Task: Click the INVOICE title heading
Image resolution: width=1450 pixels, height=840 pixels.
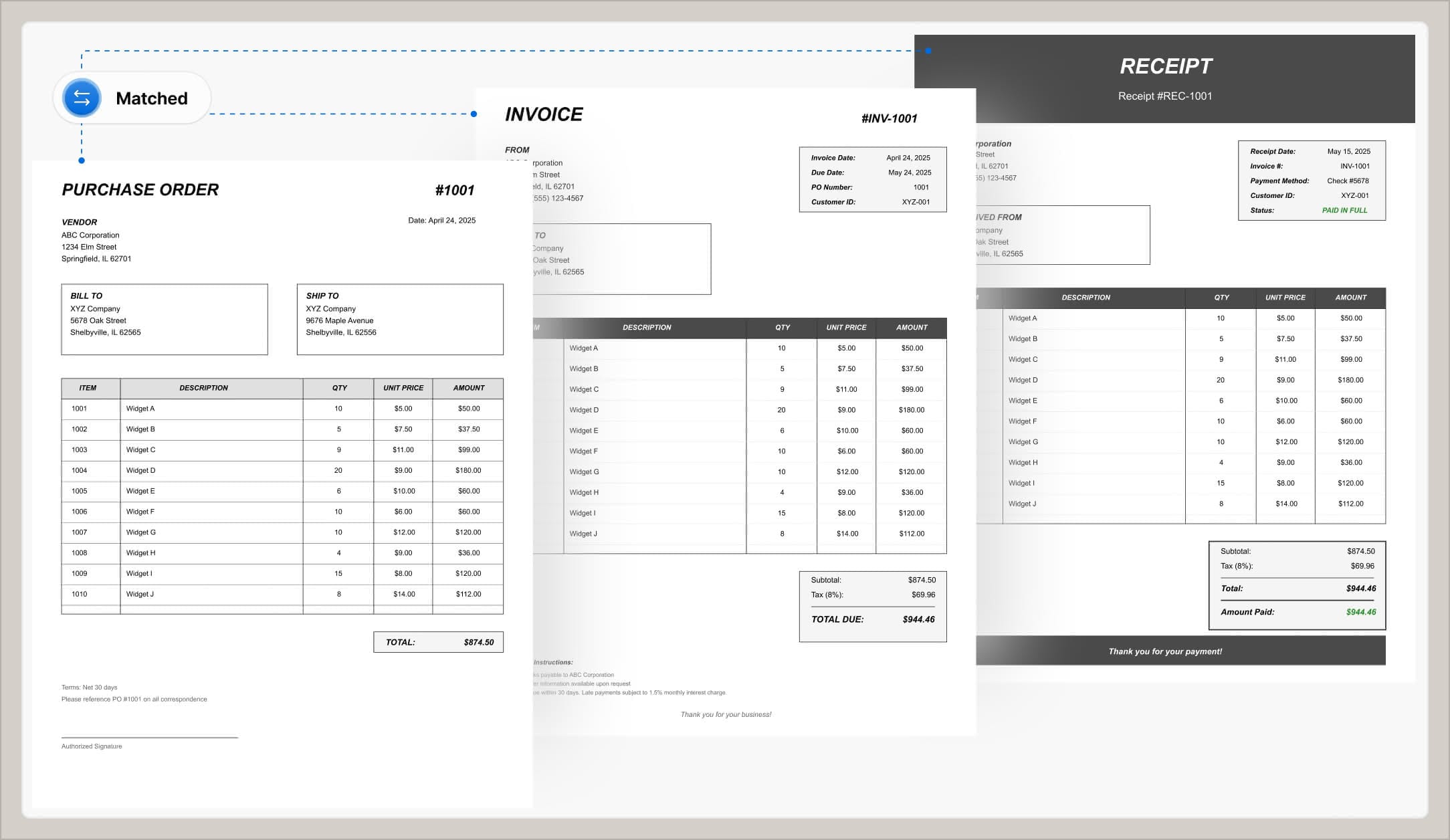Action: (x=544, y=114)
